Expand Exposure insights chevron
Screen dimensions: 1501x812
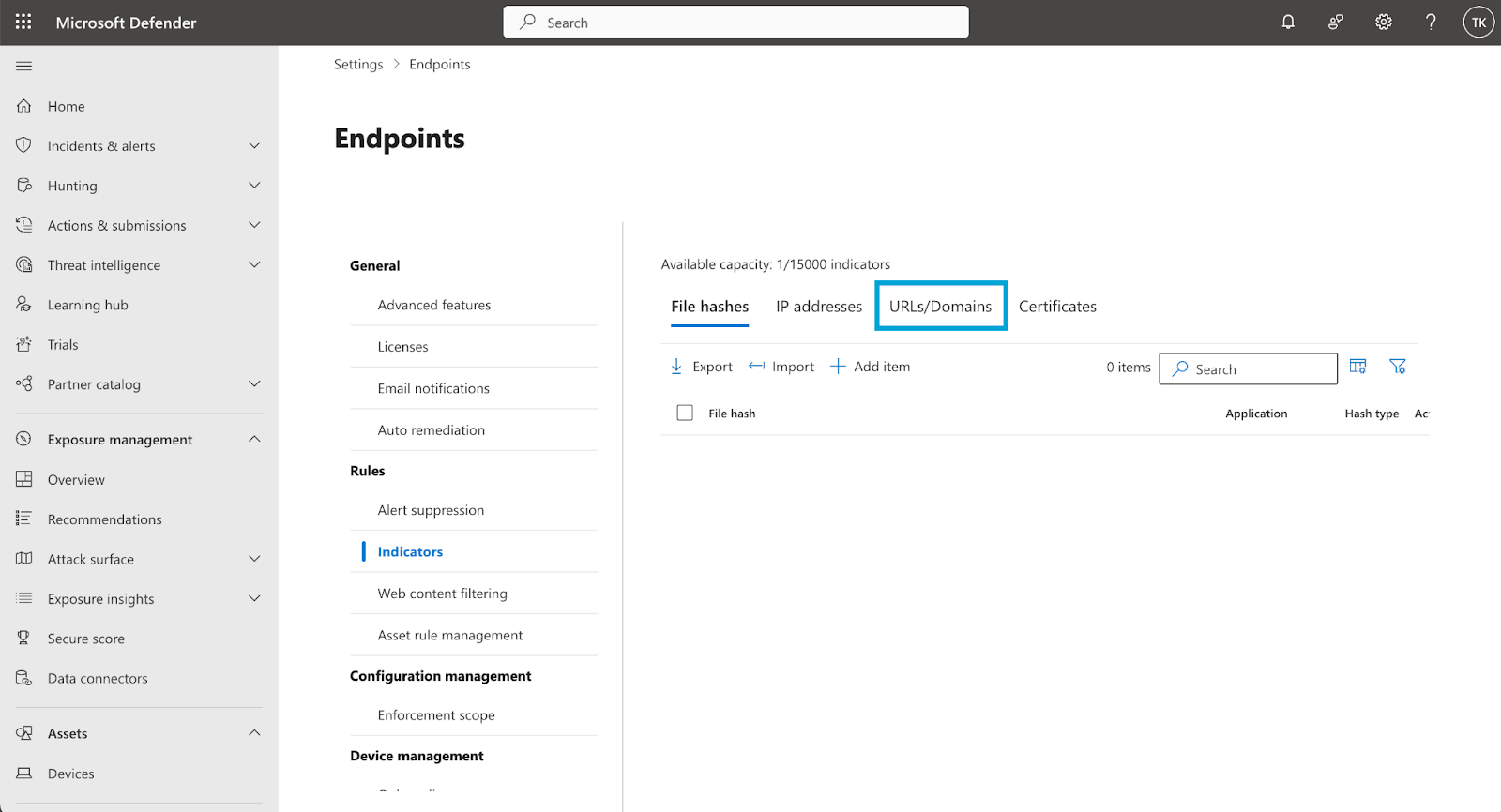coord(254,598)
